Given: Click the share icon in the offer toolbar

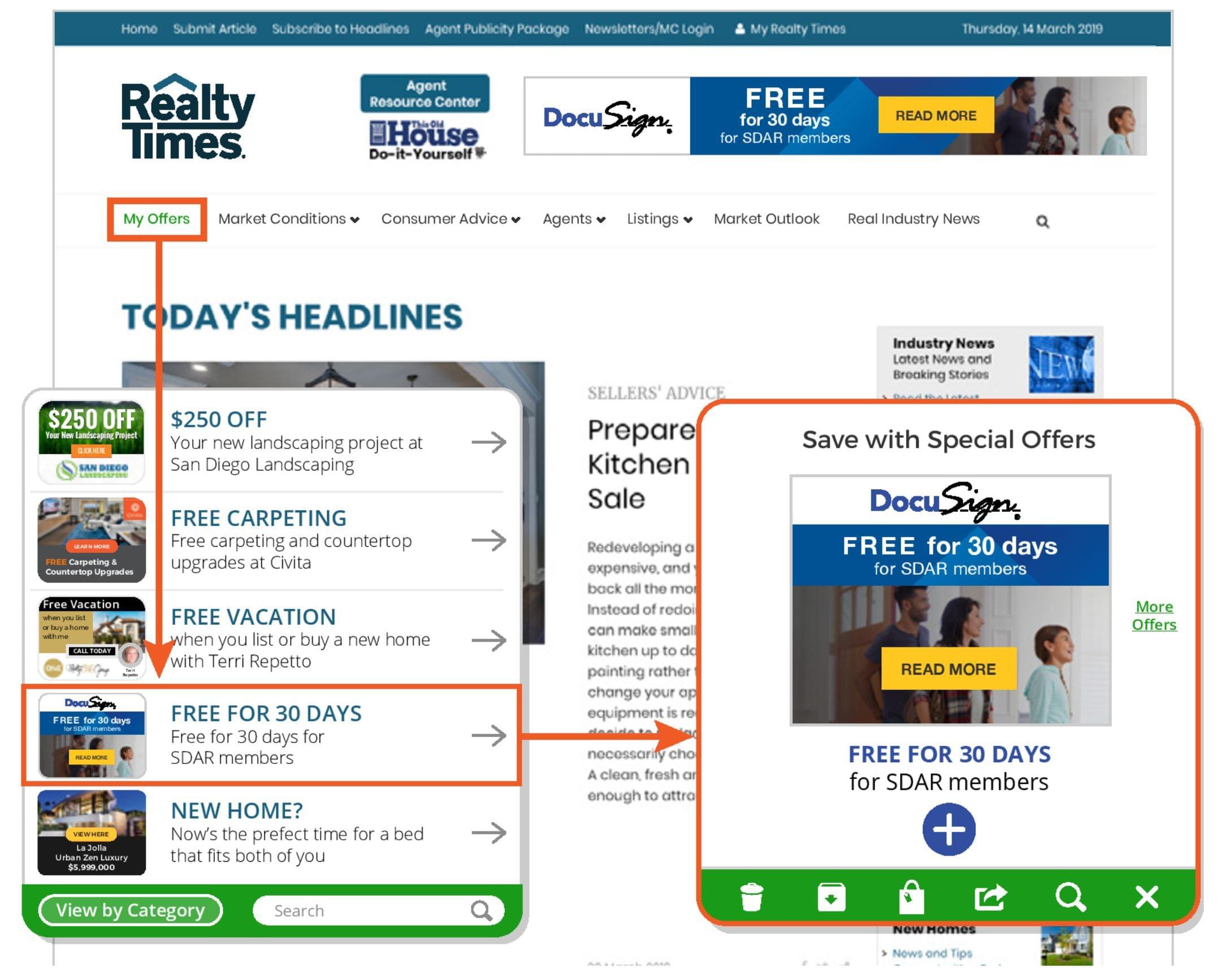Looking at the screenshot, I should coord(990,897).
